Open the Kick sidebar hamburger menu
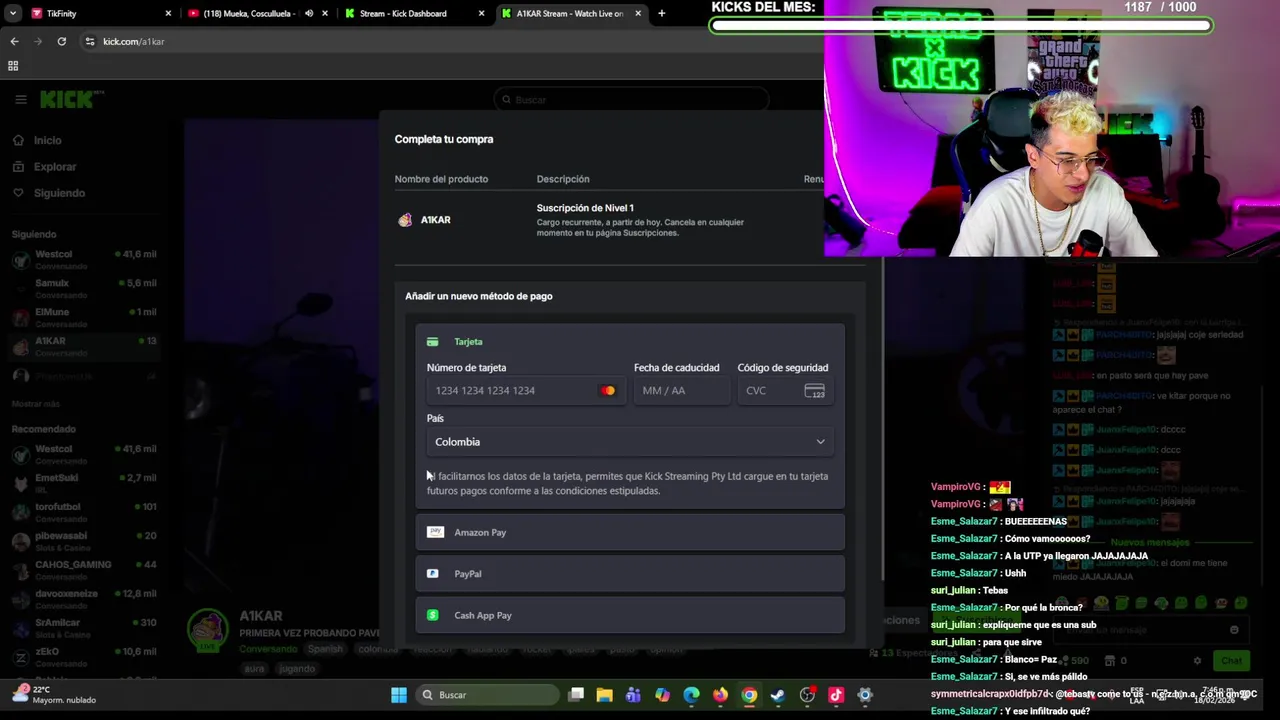 pos(20,99)
